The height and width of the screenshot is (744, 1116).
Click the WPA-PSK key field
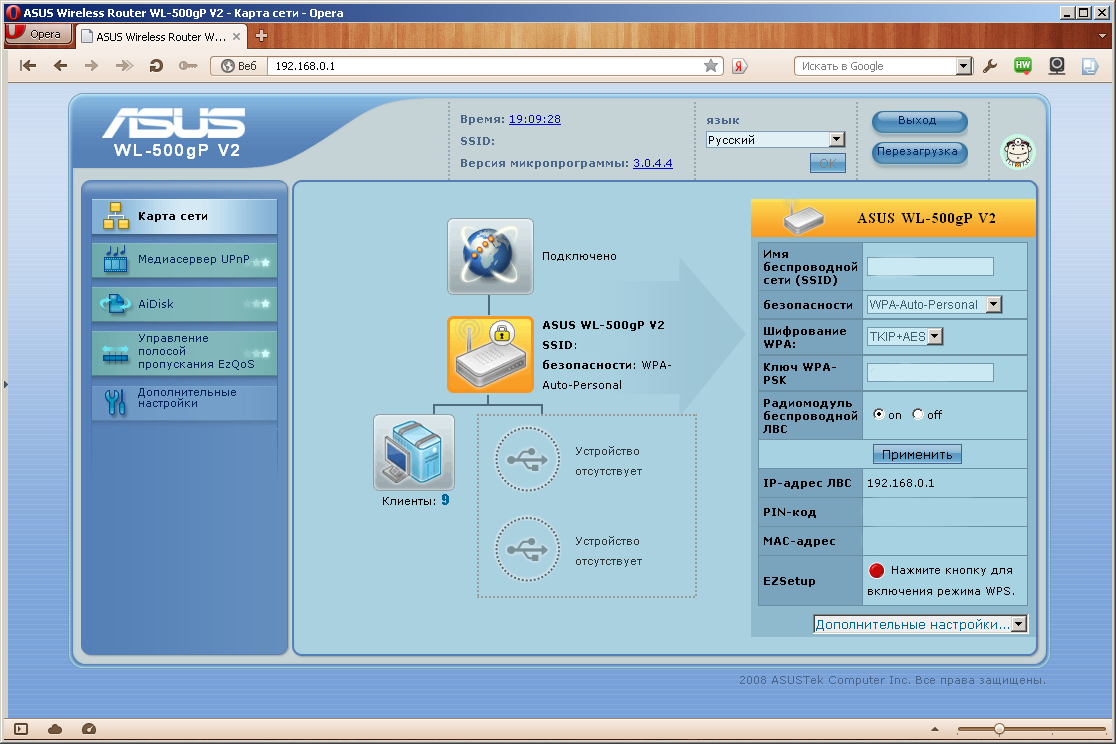coord(930,372)
